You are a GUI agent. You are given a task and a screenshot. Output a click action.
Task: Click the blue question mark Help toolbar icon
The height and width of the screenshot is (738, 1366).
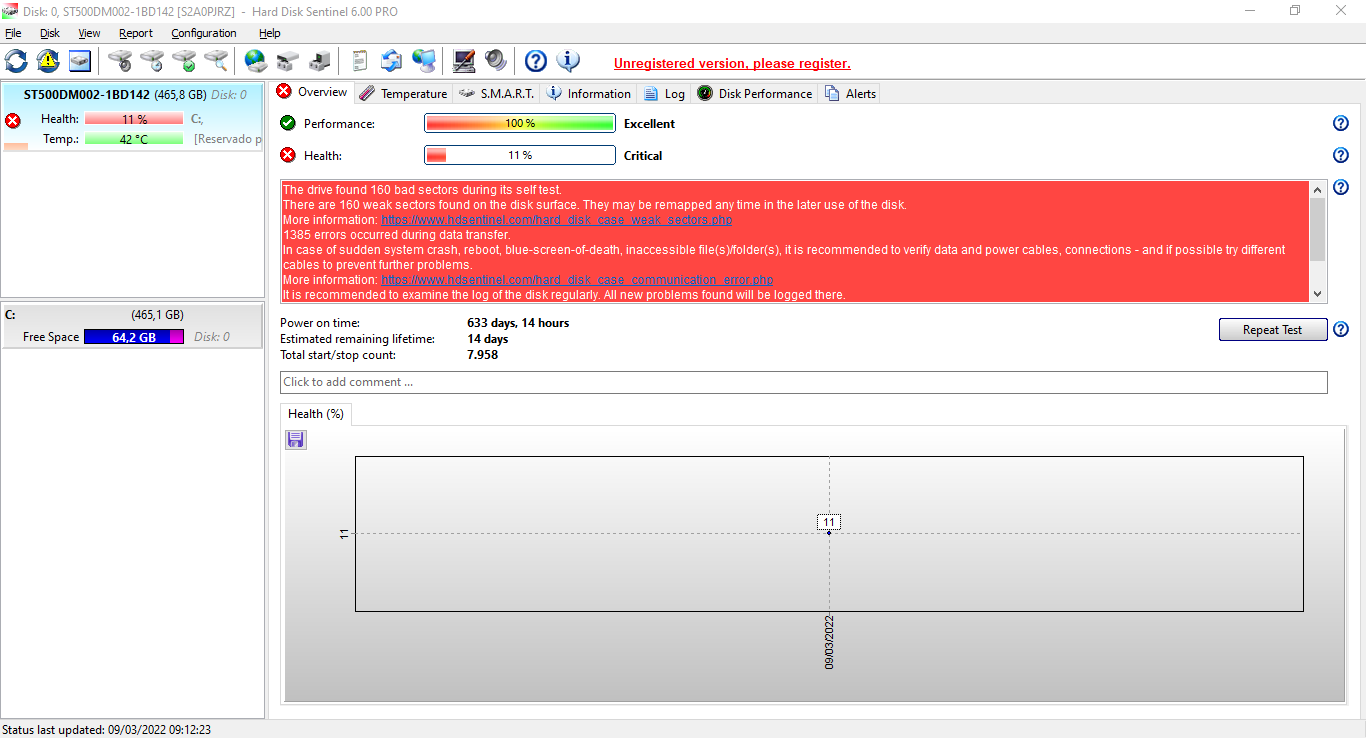point(536,61)
